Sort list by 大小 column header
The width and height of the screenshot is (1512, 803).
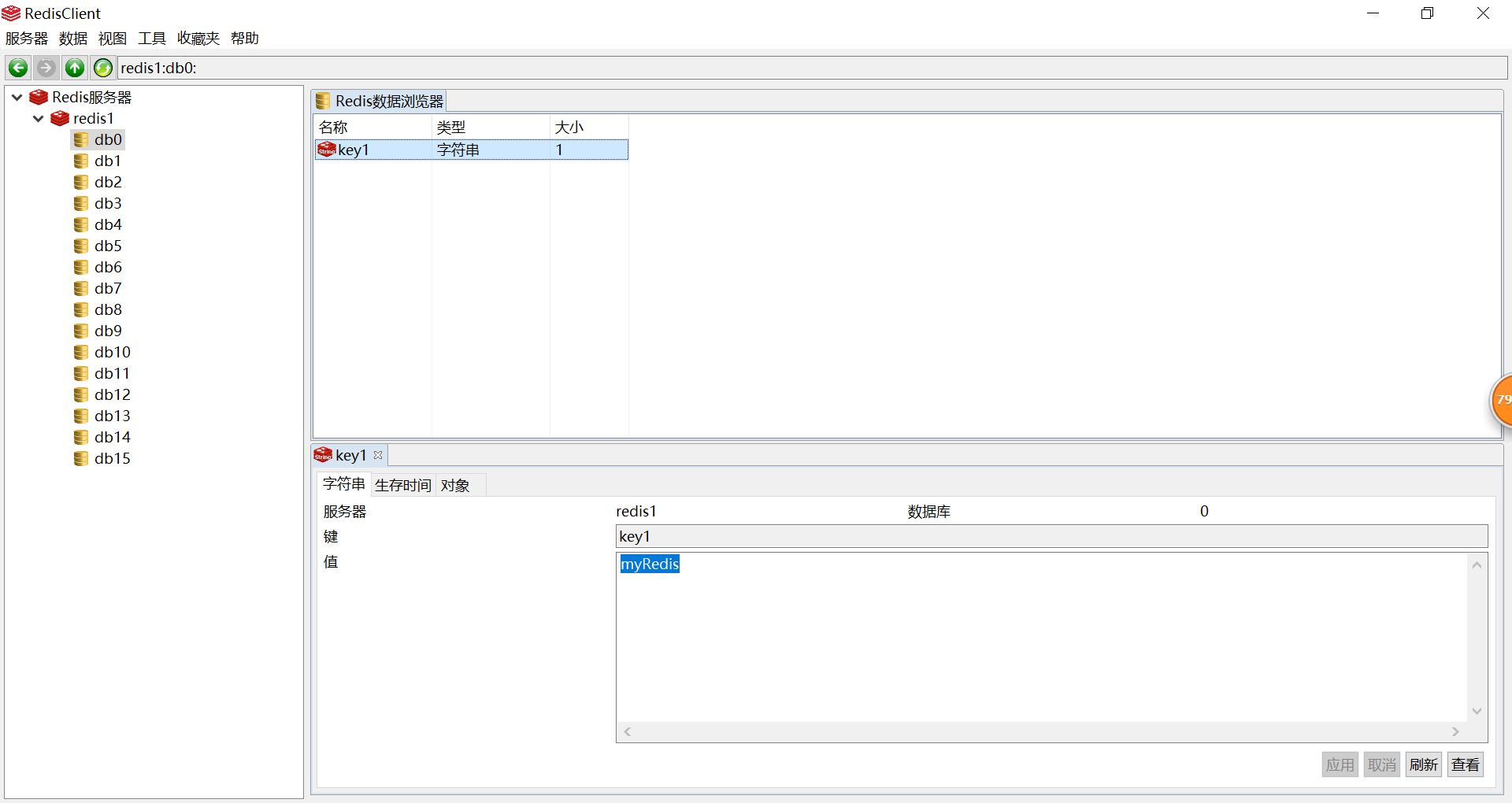[589, 127]
